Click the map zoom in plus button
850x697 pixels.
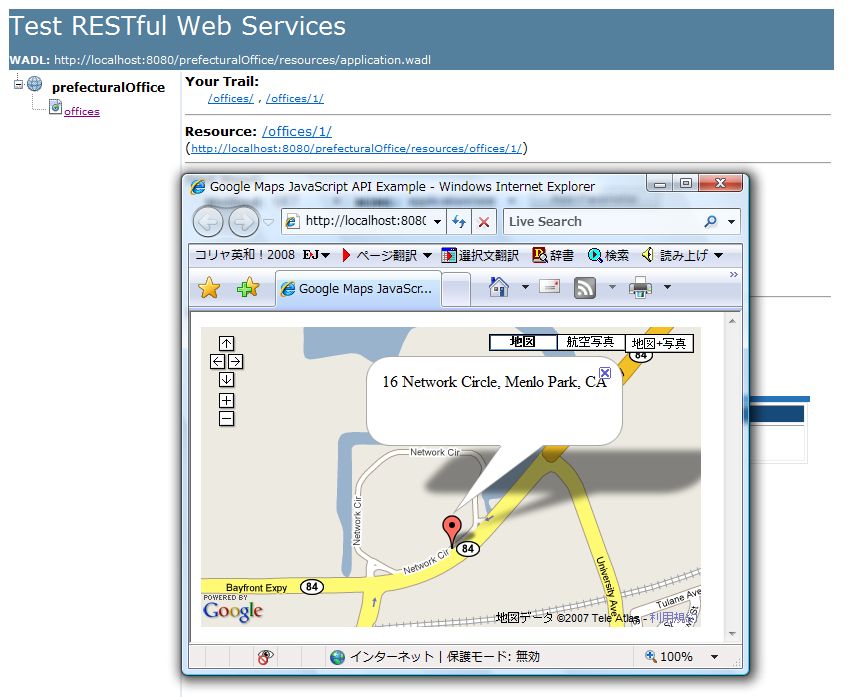click(226, 401)
